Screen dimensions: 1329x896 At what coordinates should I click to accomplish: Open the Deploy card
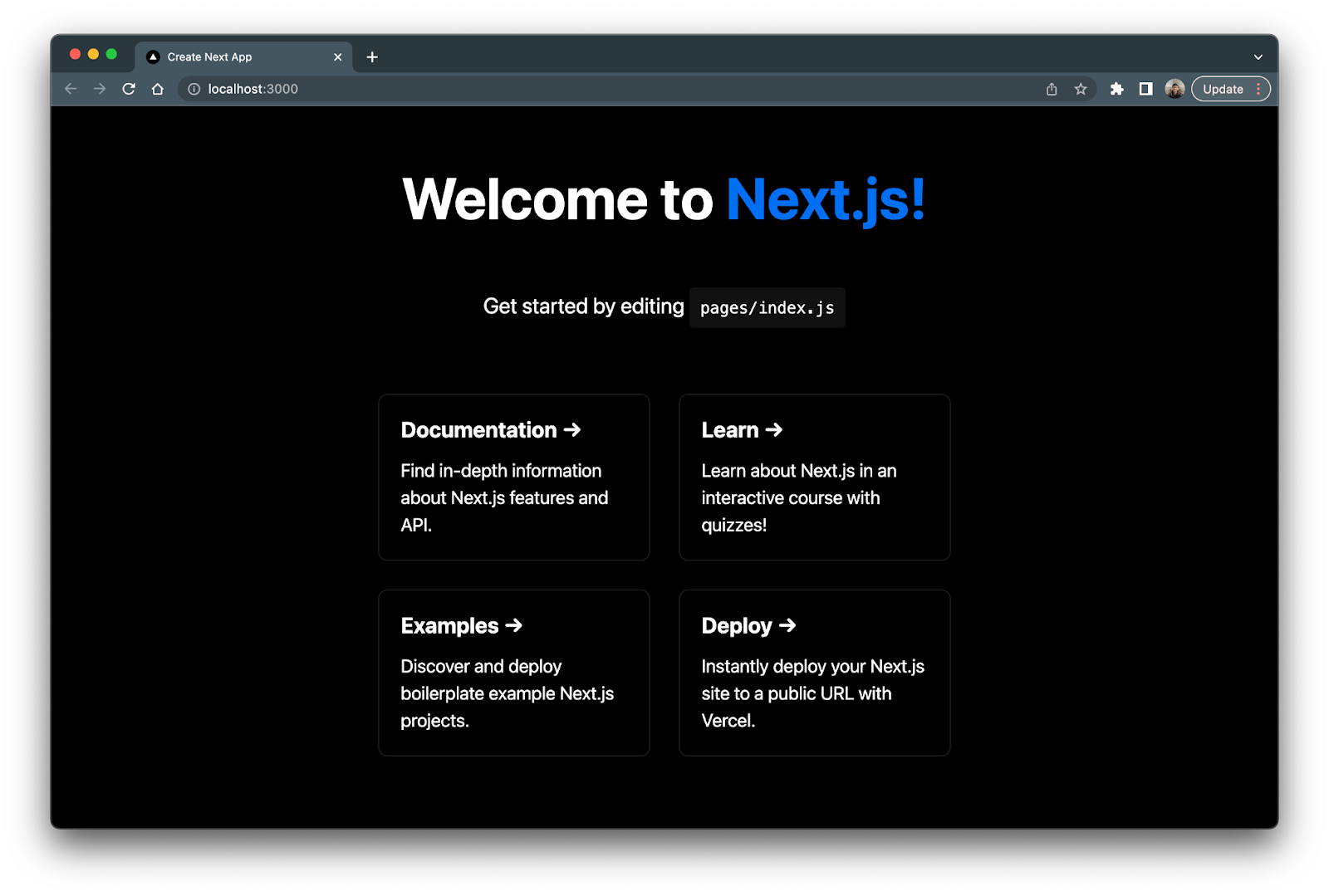(815, 673)
